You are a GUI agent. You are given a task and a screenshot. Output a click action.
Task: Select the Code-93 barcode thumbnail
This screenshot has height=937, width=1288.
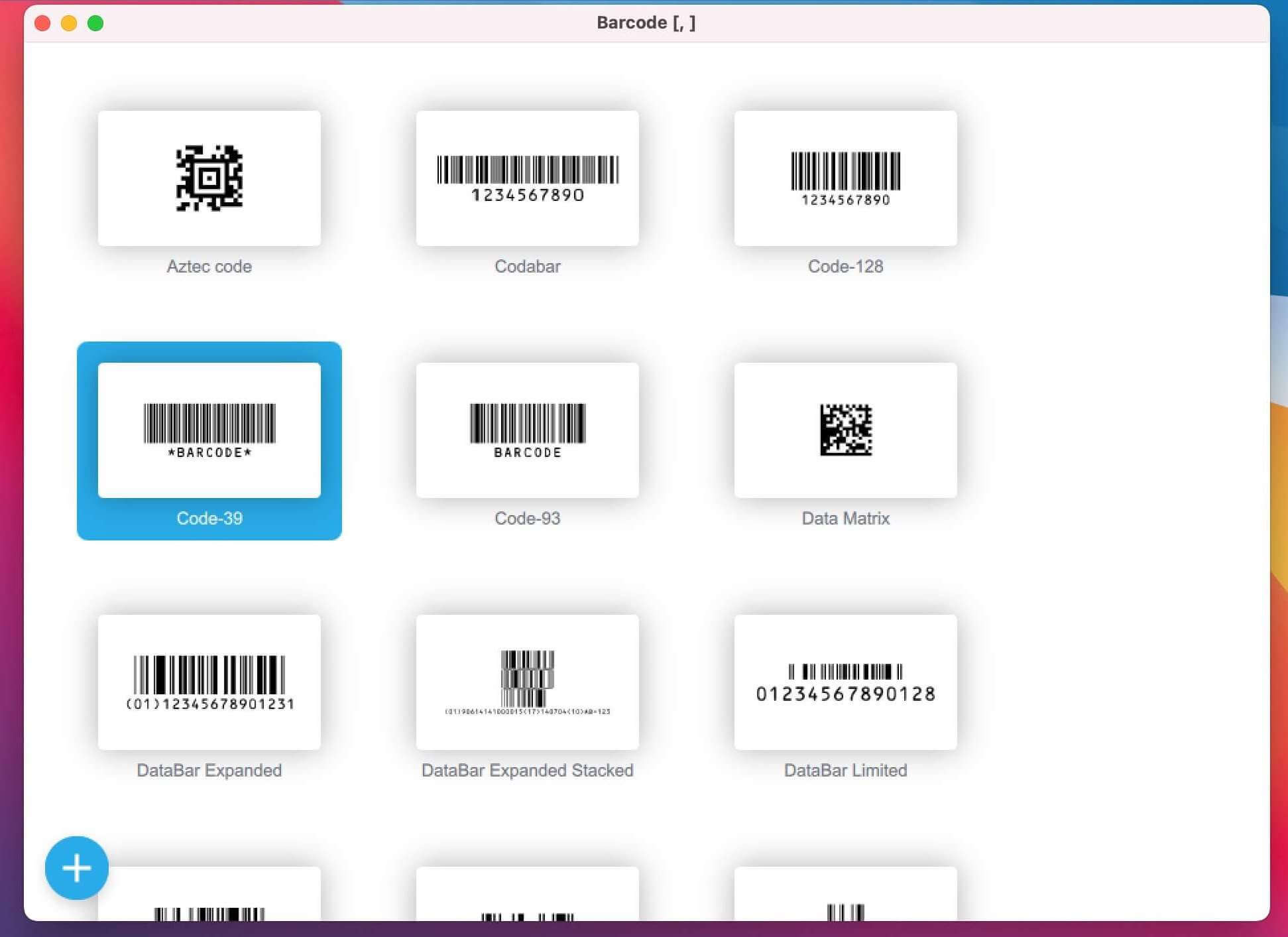tap(527, 430)
